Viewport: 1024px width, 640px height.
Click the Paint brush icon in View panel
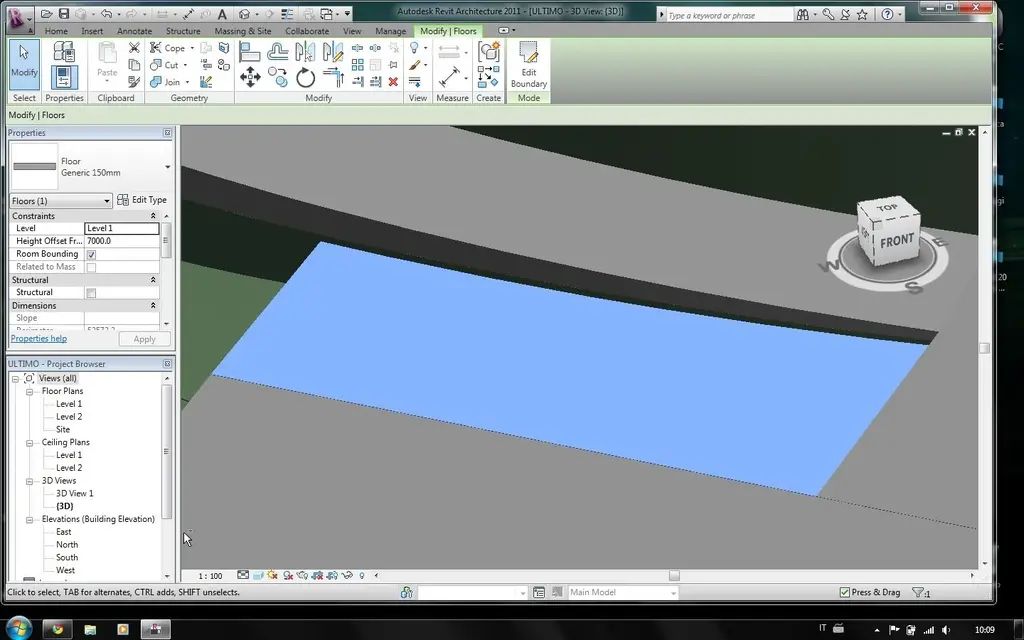click(415, 65)
